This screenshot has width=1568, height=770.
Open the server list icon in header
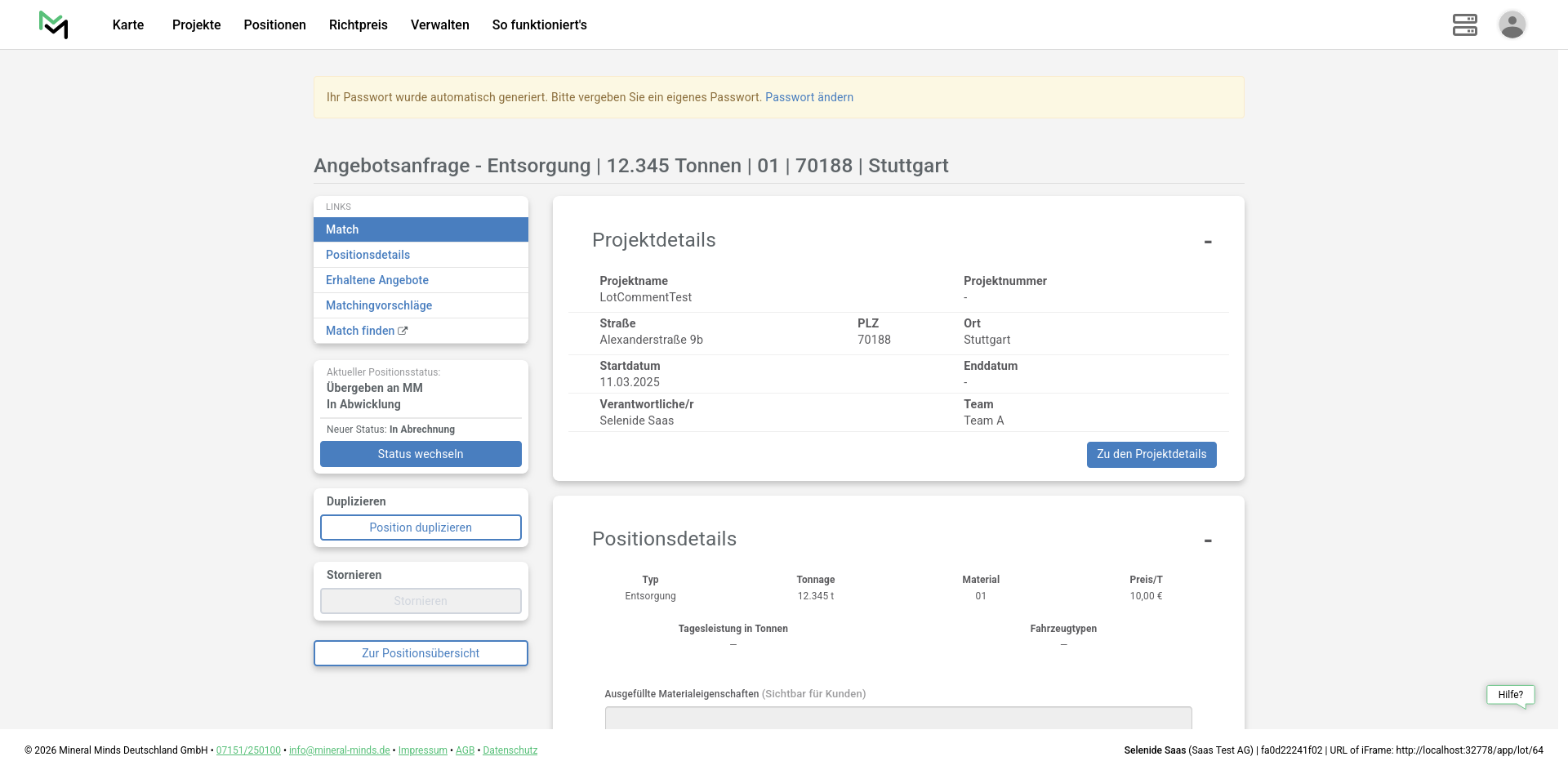(x=1464, y=24)
